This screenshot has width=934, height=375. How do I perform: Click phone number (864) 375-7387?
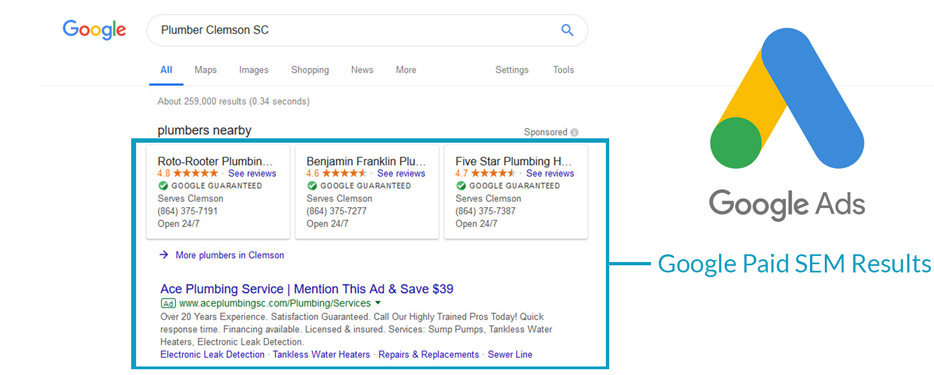[485, 211]
